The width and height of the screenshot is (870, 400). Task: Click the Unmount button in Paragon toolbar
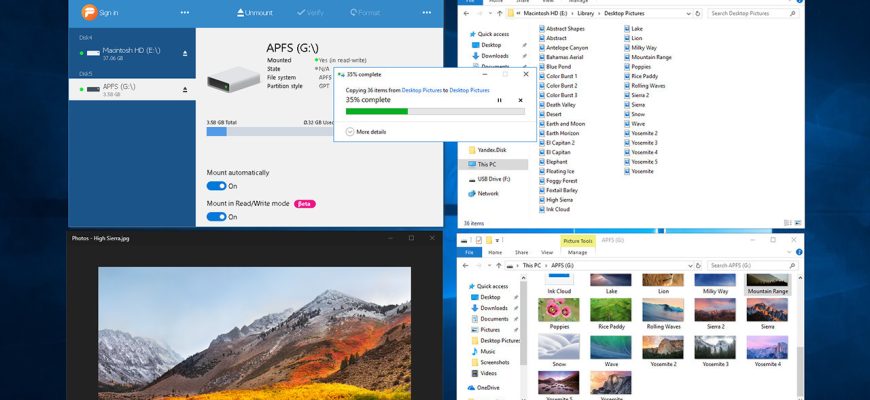click(x=256, y=13)
